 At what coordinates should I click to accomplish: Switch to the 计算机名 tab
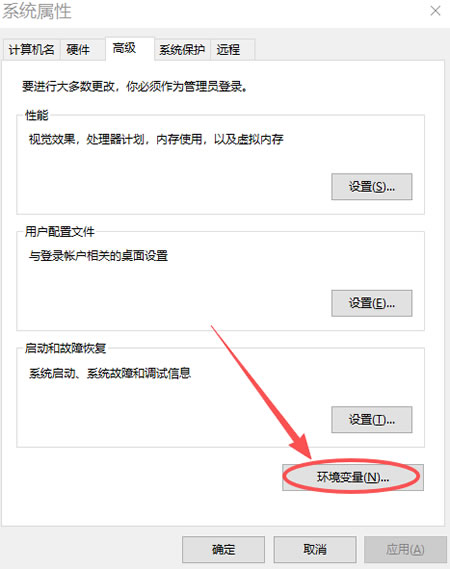point(32,50)
